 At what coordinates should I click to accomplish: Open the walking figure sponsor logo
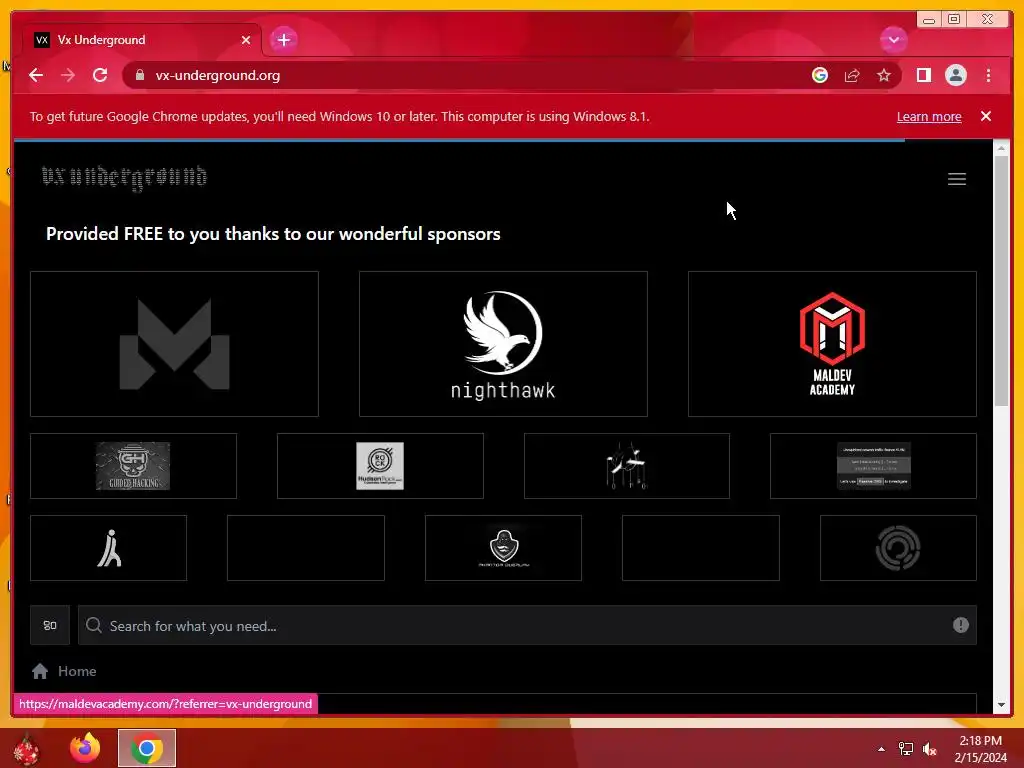108,548
